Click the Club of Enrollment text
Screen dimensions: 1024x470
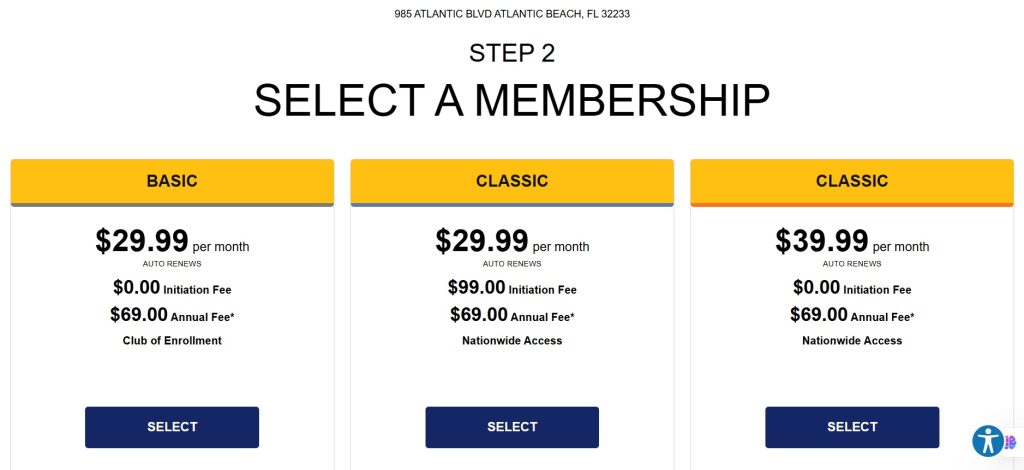(172, 341)
